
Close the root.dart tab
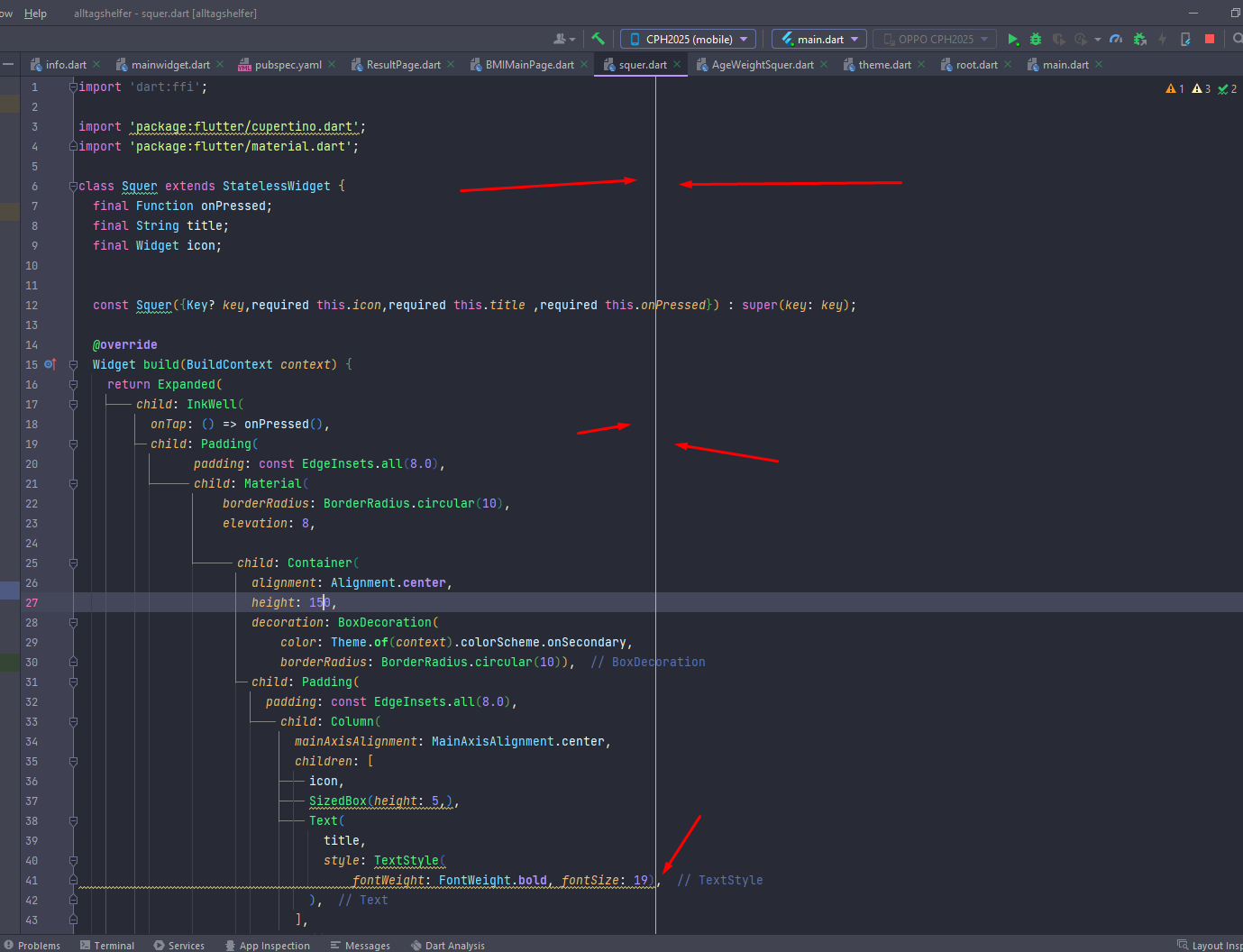coord(1008,64)
